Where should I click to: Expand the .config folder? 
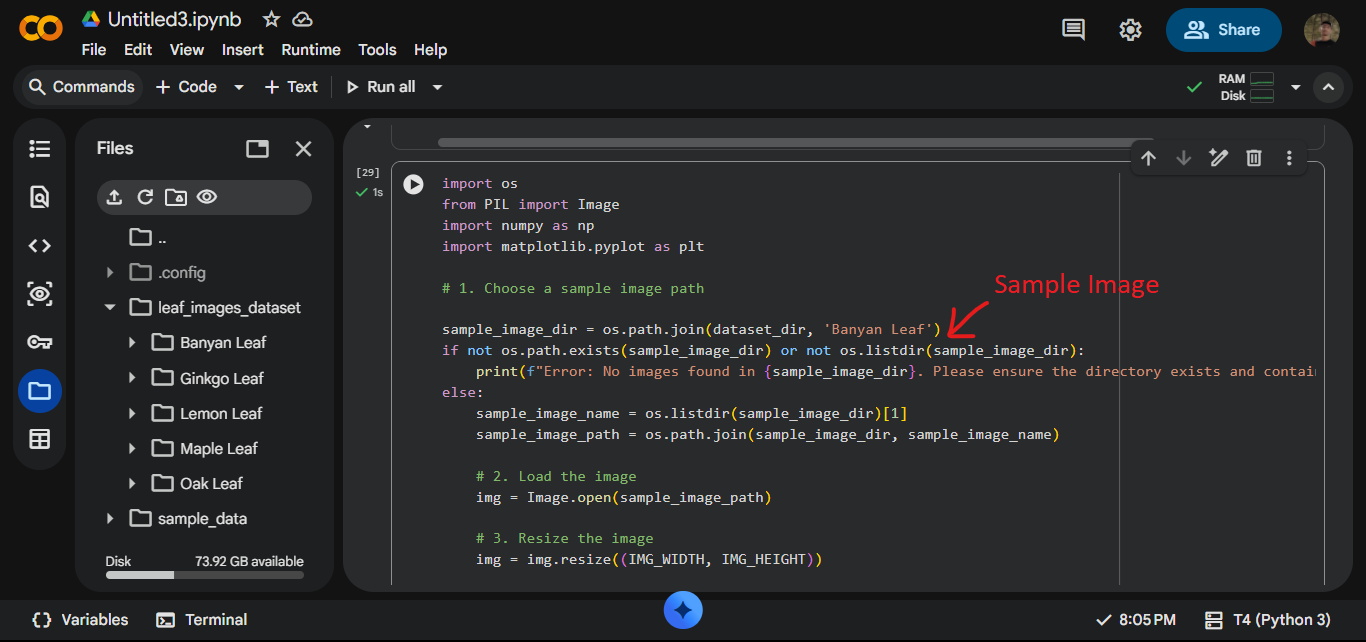pyautogui.click(x=110, y=271)
